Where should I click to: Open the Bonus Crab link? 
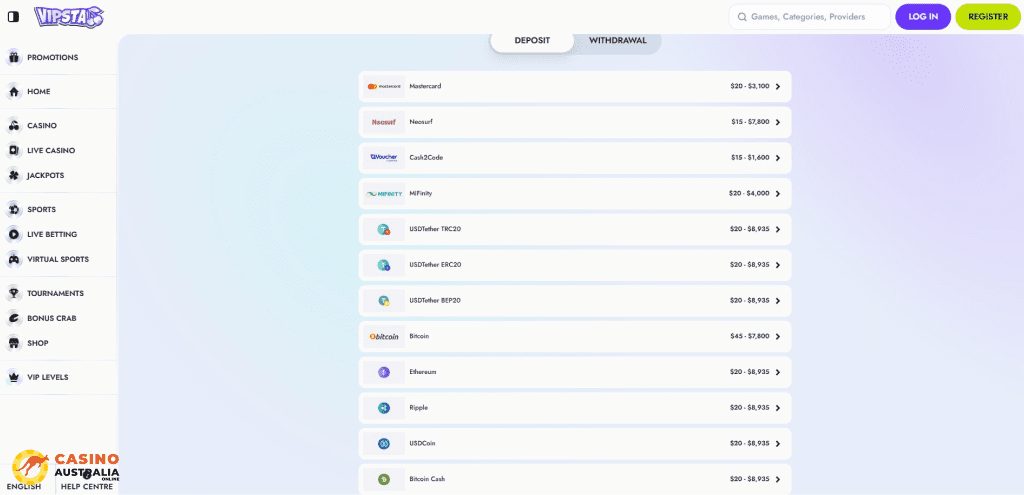[x=52, y=318]
